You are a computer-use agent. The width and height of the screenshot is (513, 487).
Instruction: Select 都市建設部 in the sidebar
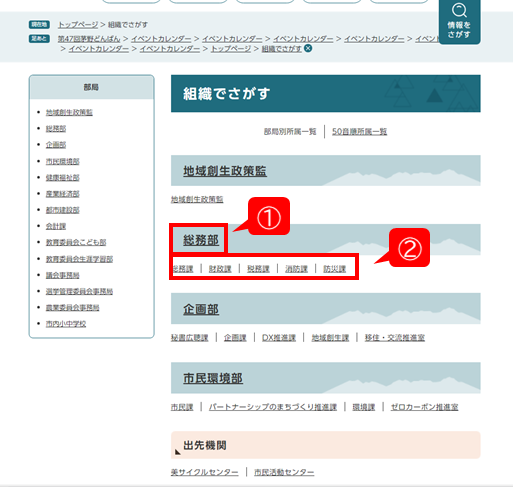pos(62,210)
